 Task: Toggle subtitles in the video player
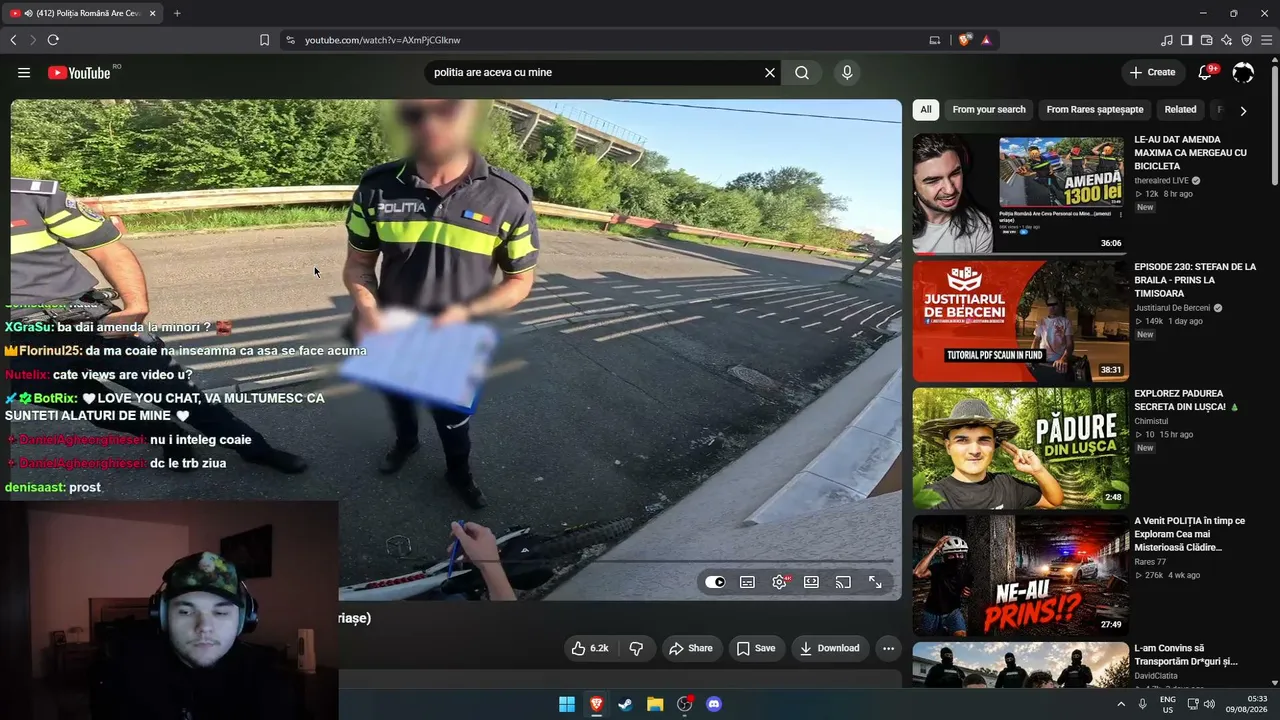[747, 582]
